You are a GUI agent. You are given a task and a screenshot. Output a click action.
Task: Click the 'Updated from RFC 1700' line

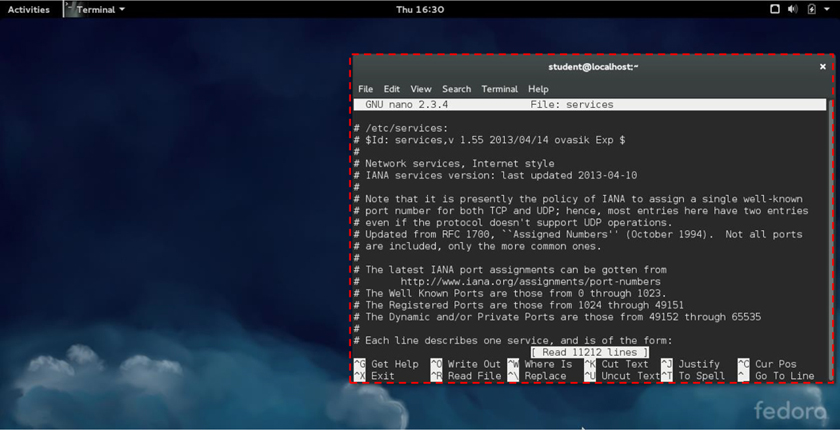[578, 235]
